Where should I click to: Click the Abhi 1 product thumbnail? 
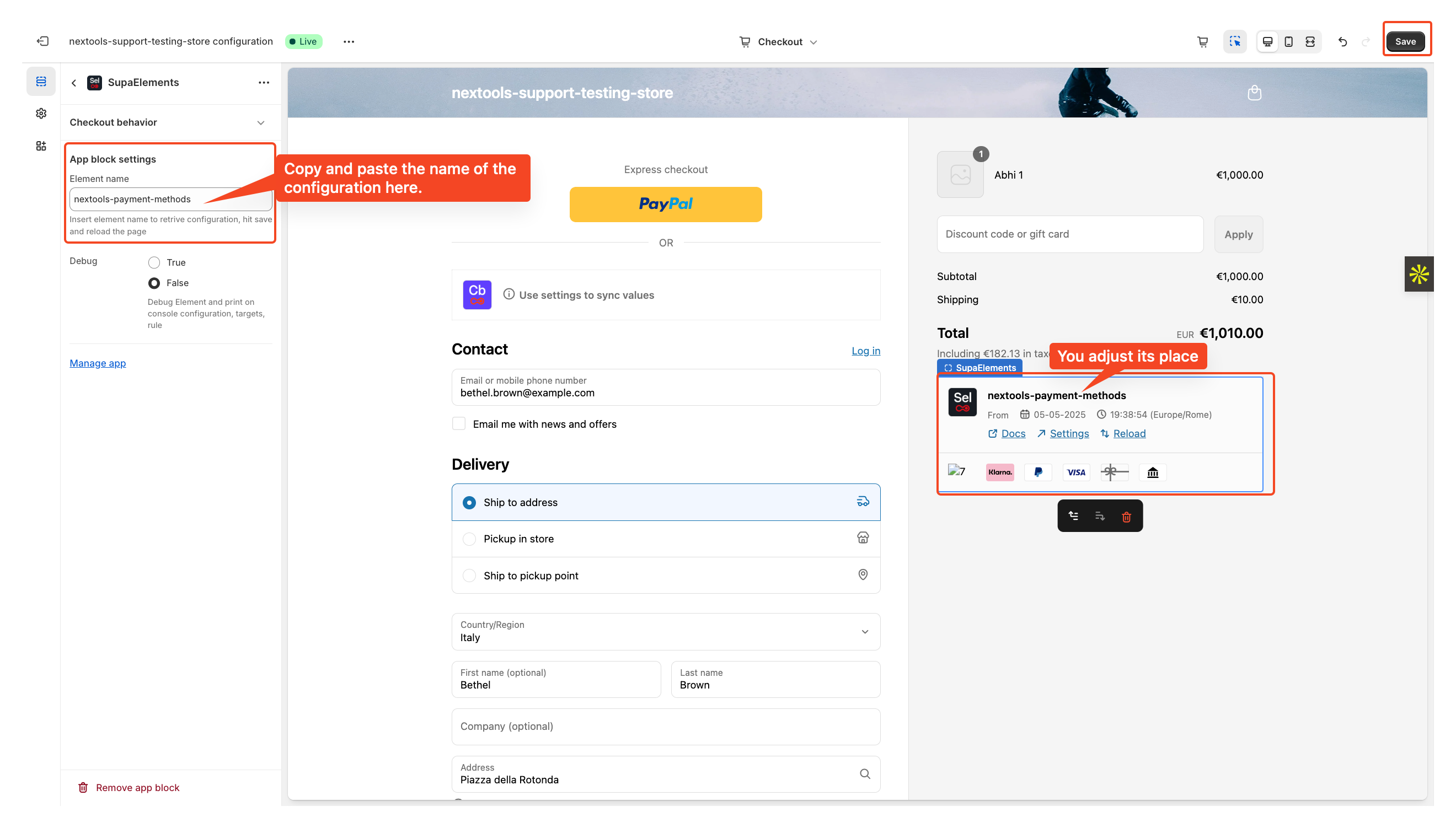tap(960, 175)
